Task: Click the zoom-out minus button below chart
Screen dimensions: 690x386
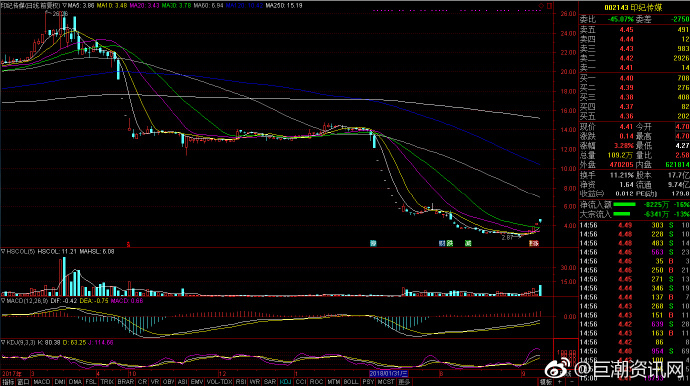Action: tap(571, 382)
